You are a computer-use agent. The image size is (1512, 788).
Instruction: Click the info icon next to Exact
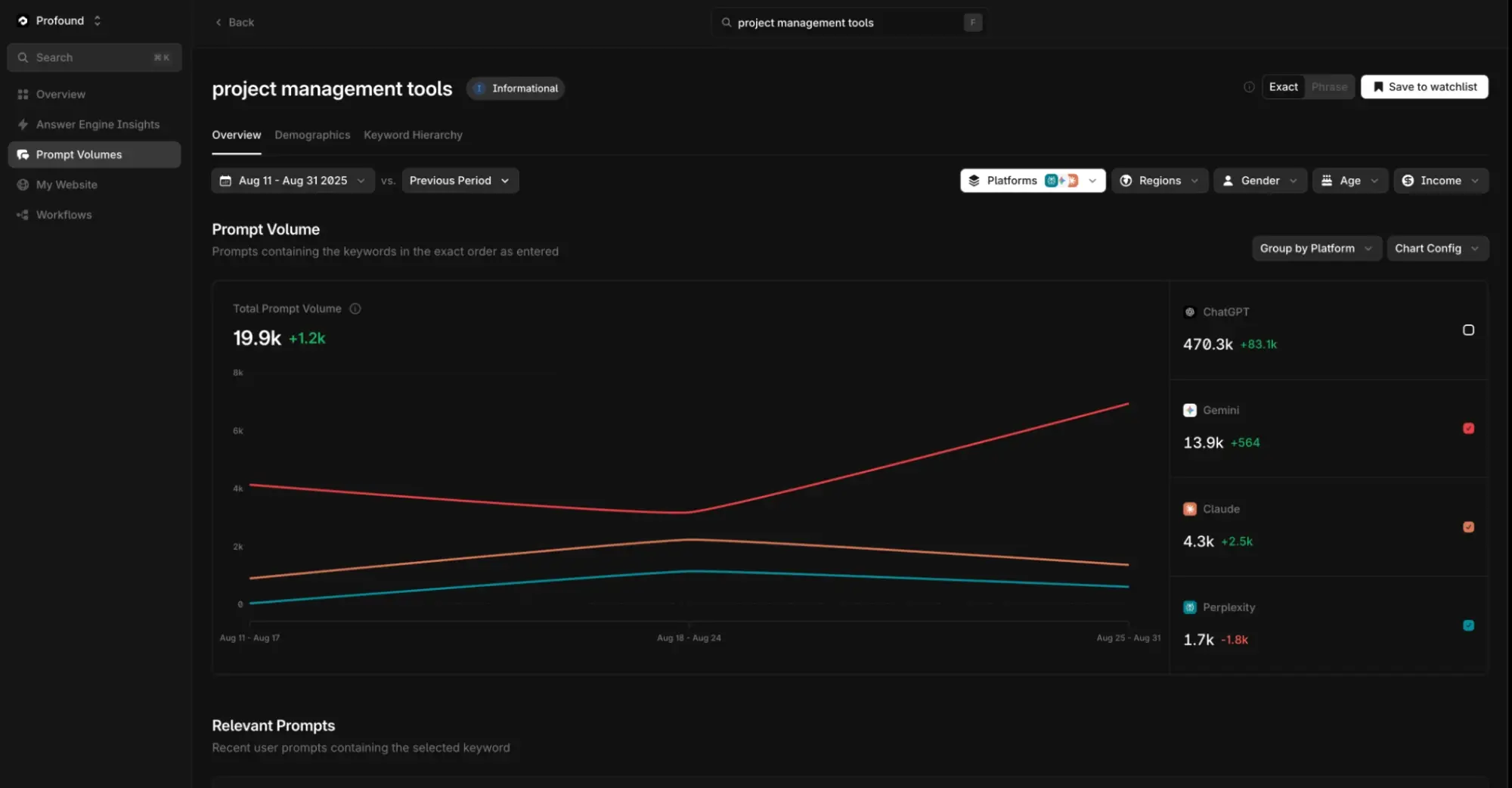(x=1249, y=87)
